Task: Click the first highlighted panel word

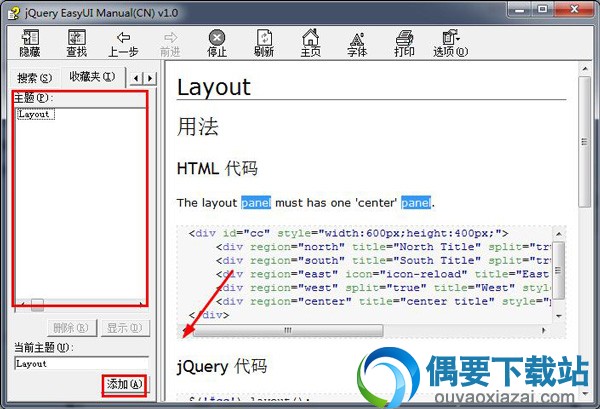Action: pyautogui.click(x=256, y=202)
